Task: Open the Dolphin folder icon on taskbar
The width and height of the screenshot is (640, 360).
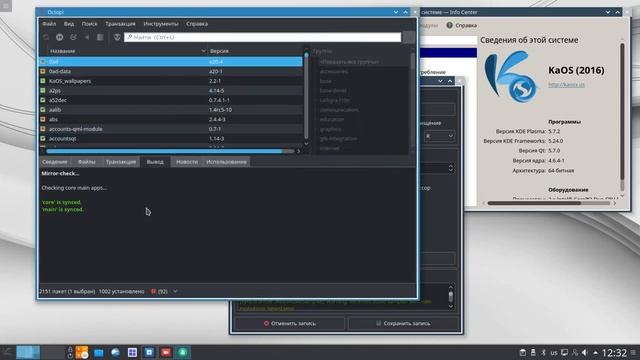Action: pos(99,352)
